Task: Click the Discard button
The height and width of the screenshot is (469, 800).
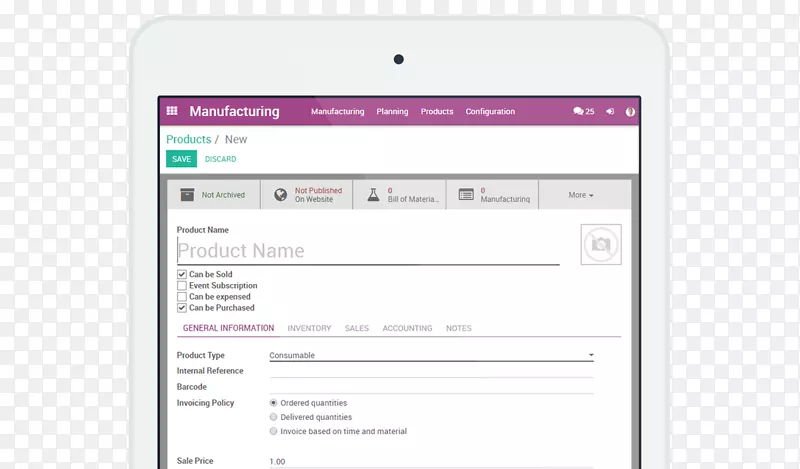Action: click(220, 159)
